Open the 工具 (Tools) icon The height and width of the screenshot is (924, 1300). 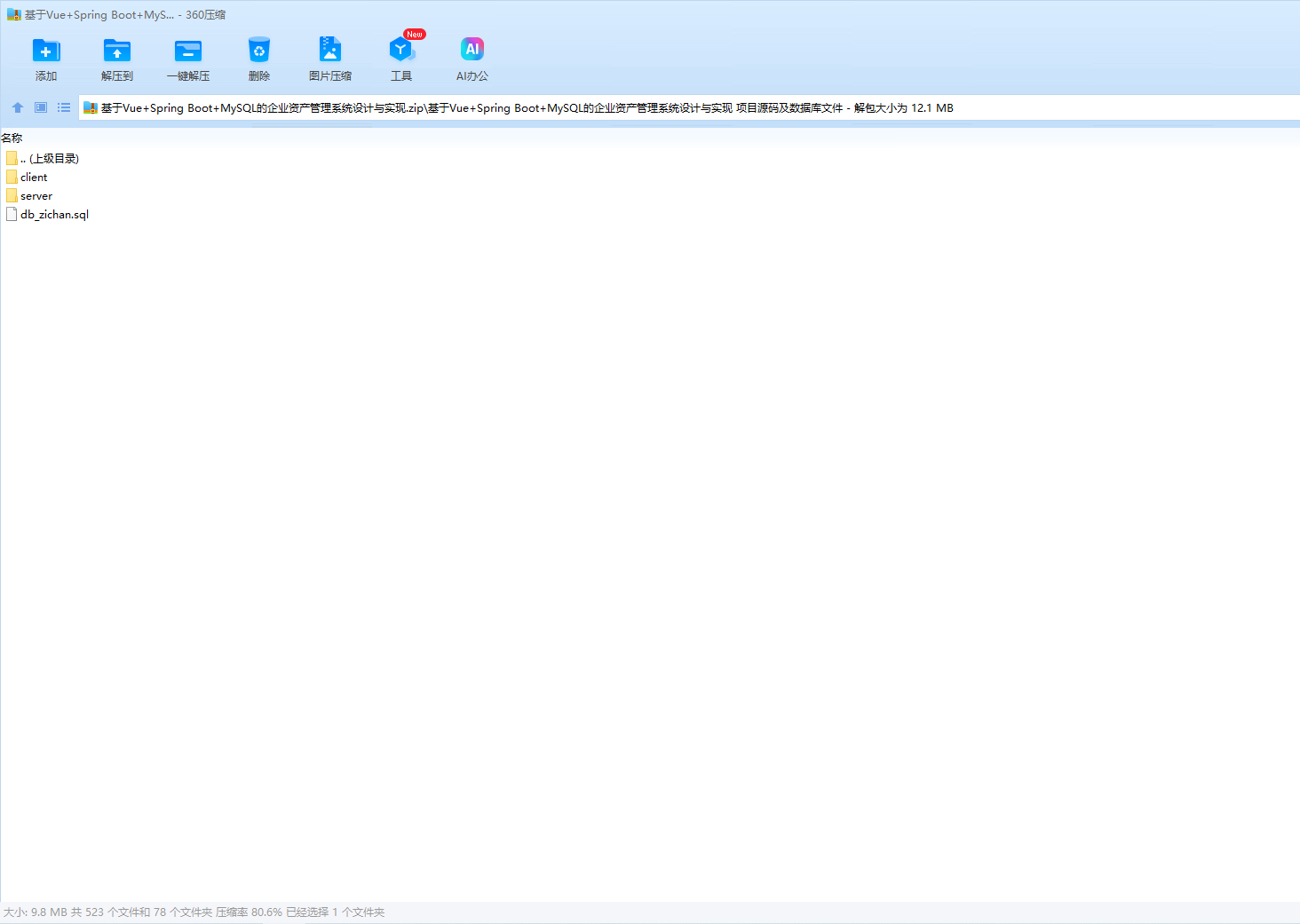(x=401, y=51)
